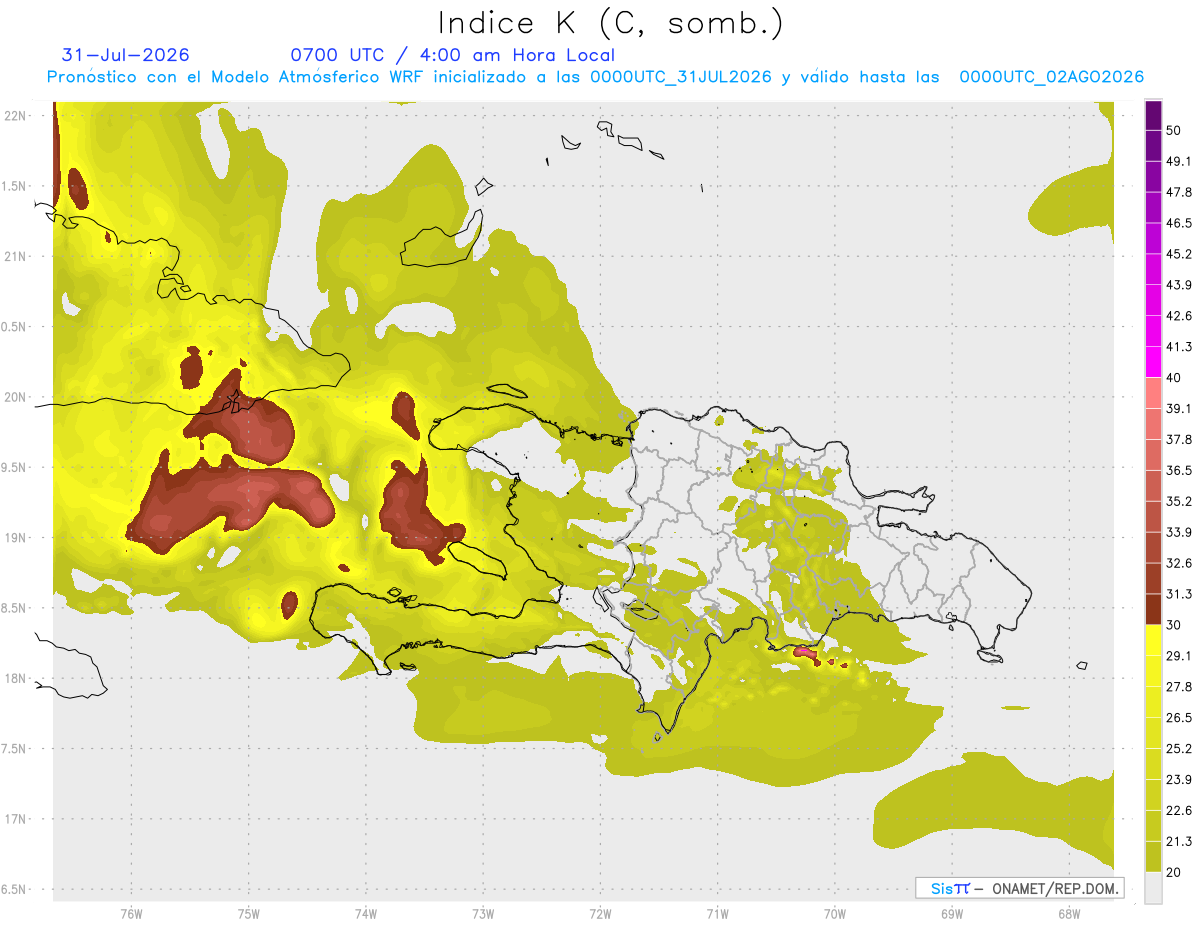Image resolution: width=1200 pixels, height=927 pixels.
Task: Click the Indice K chart title
Action: [x=611, y=22]
